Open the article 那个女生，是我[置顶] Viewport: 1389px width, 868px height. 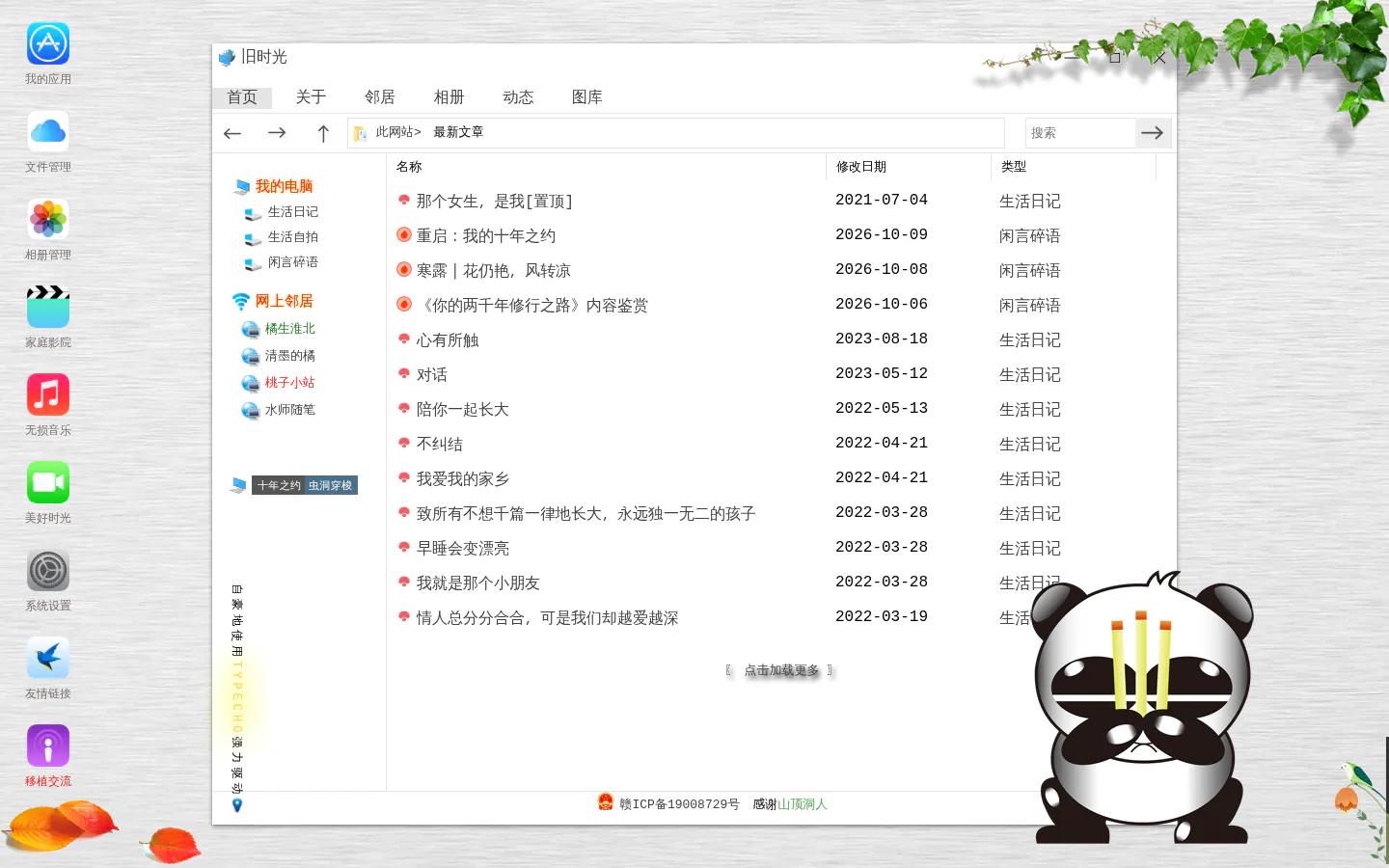tap(494, 202)
